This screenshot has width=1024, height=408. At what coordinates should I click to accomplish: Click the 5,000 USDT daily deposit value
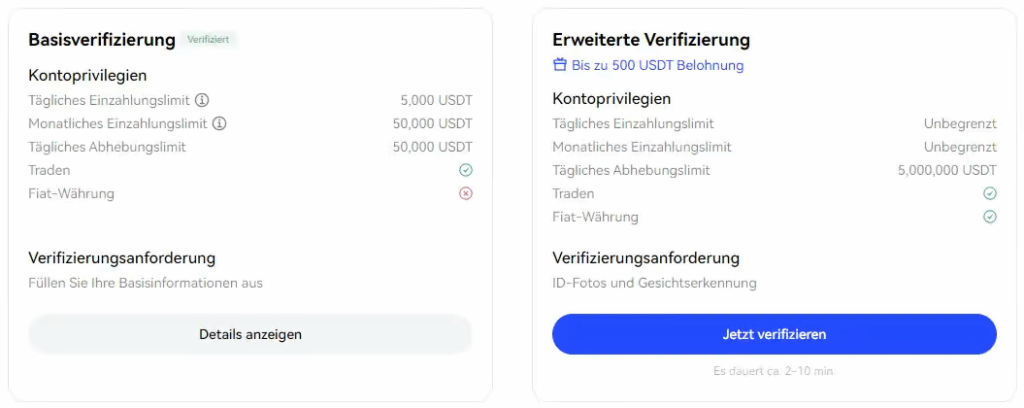click(x=436, y=100)
